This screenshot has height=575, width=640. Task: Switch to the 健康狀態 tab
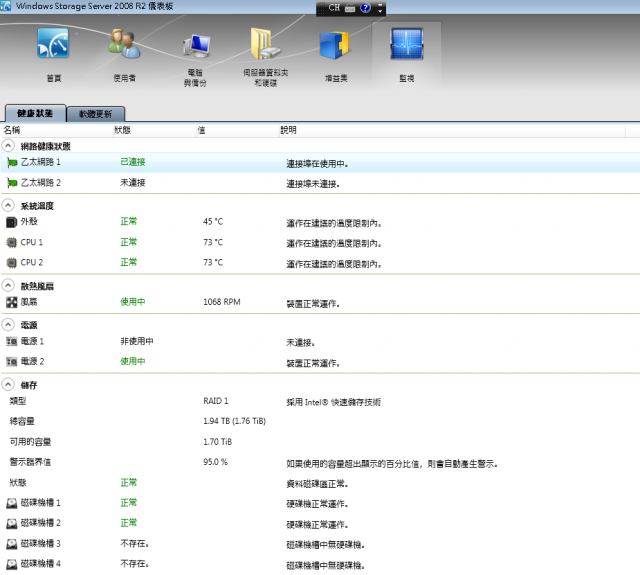[x=35, y=113]
